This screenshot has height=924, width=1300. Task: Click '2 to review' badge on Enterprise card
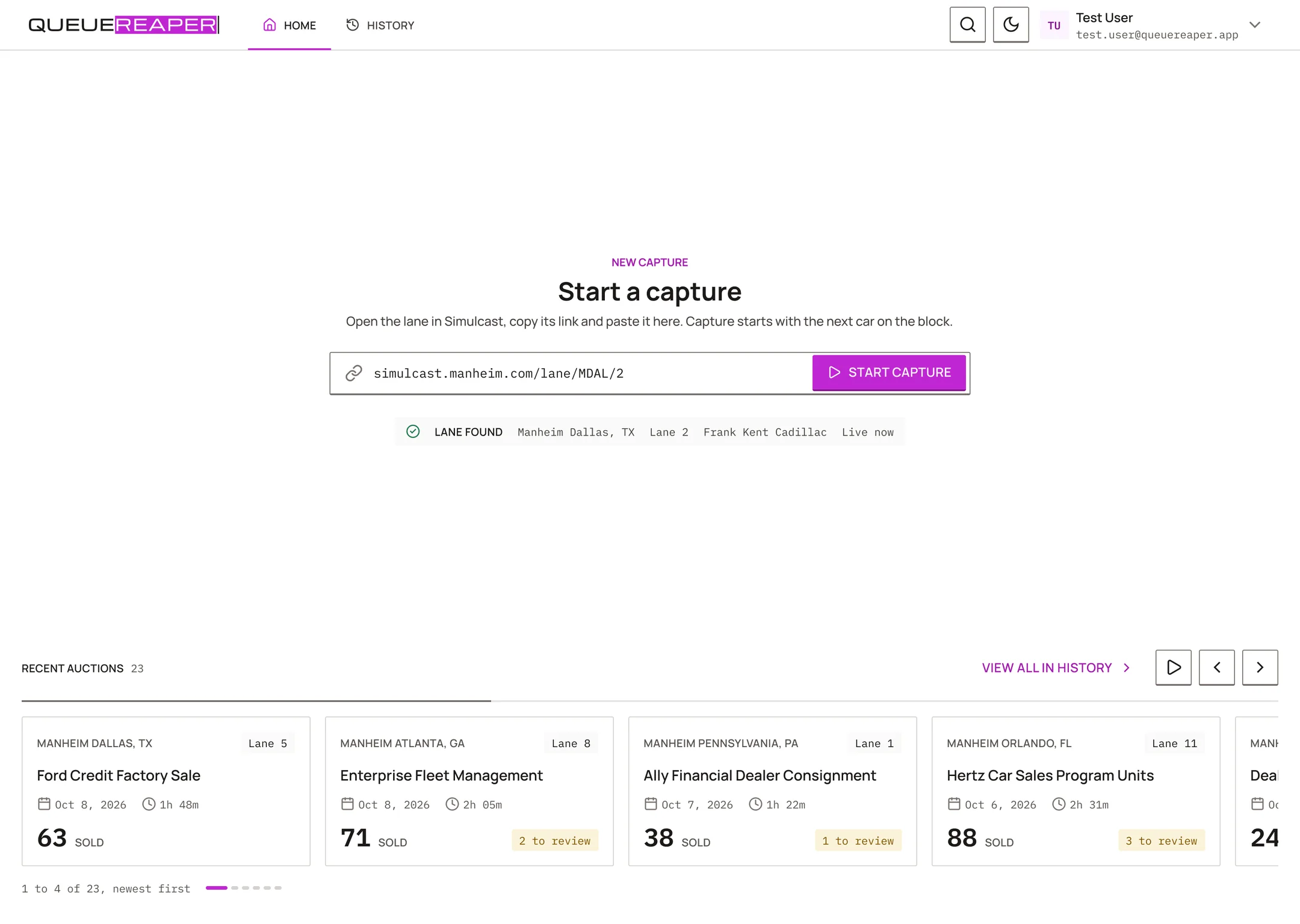click(555, 840)
